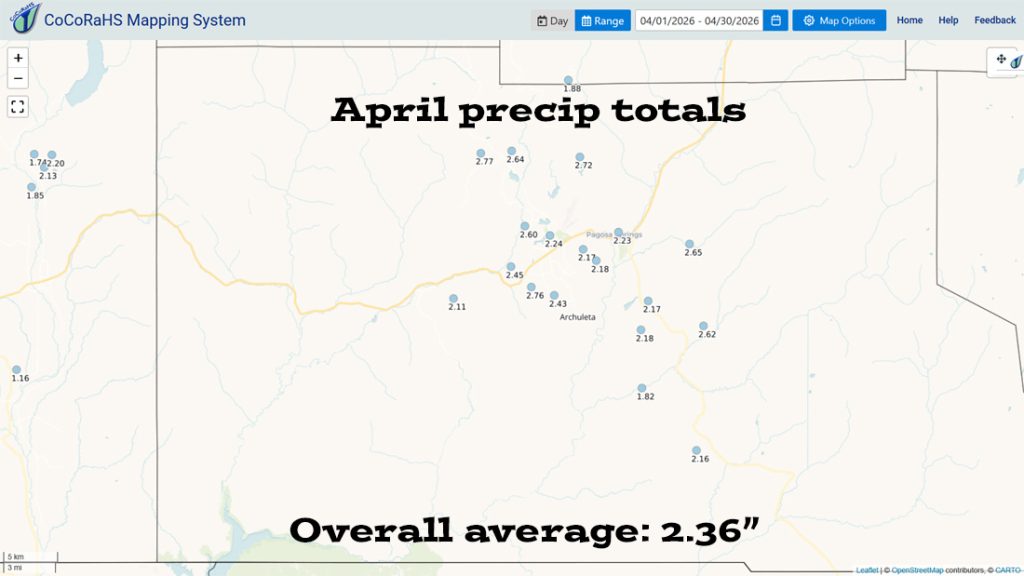Image resolution: width=1024 pixels, height=576 pixels.
Task: Zoom in the map with plus button
Action: (18, 58)
